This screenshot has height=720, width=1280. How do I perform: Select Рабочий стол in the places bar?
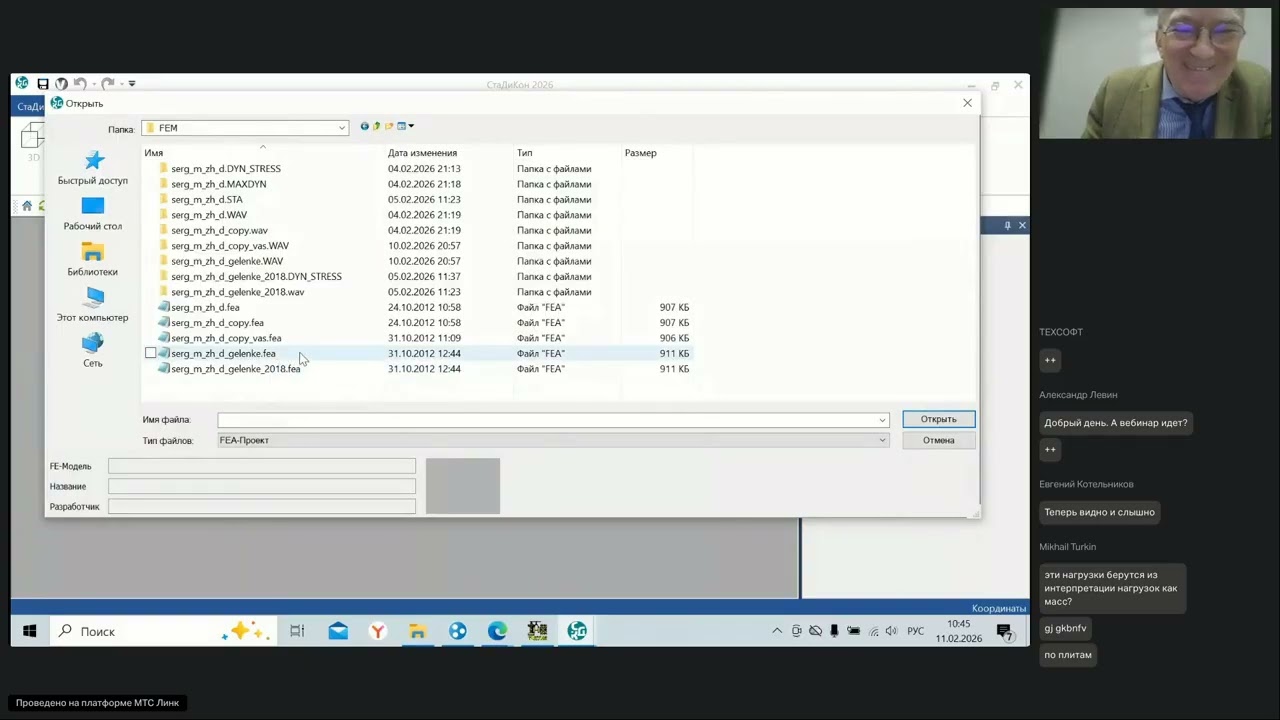click(93, 214)
